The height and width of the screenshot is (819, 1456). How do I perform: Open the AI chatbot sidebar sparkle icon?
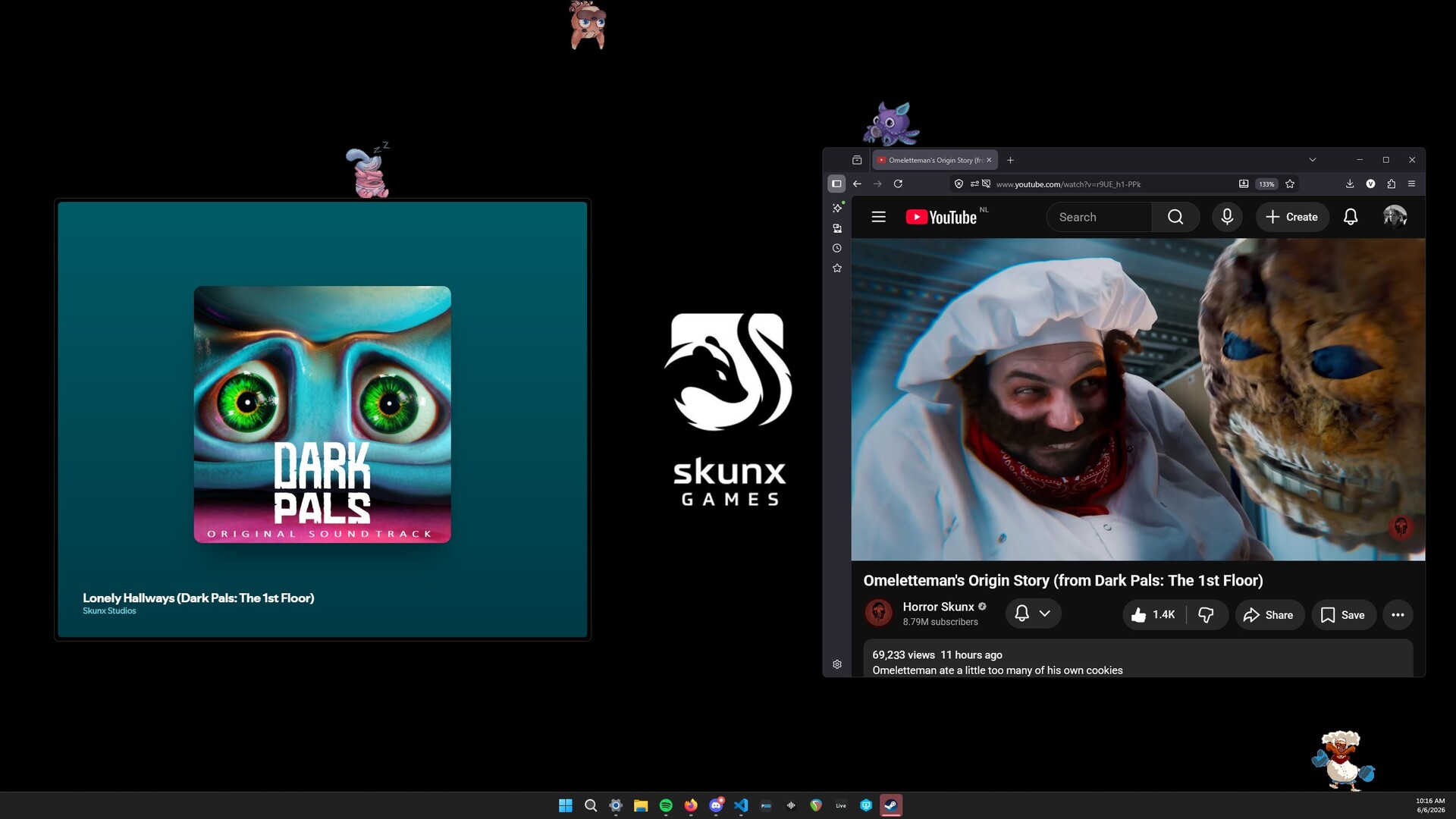click(x=837, y=208)
